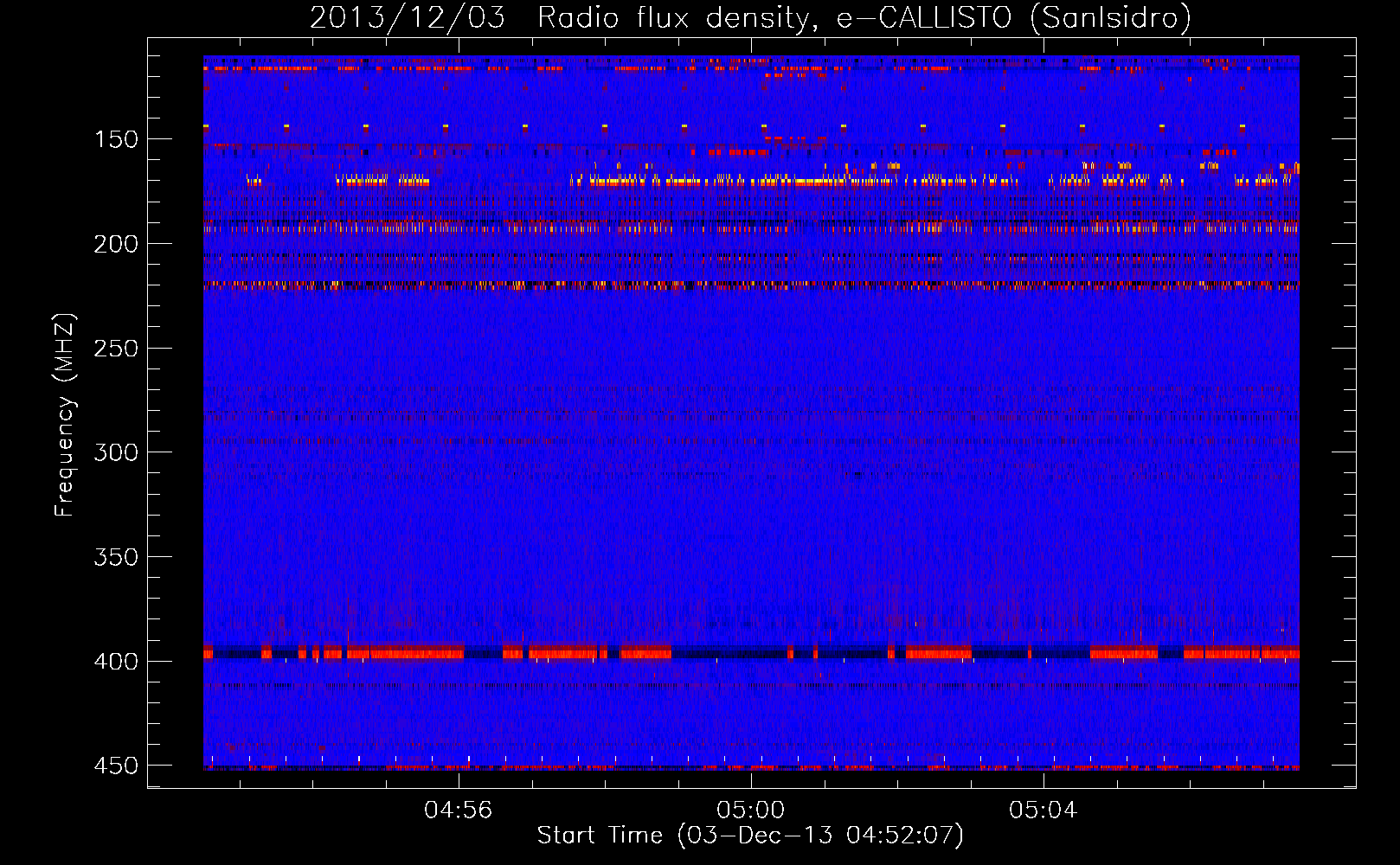The height and width of the screenshot is (865, 1400).
Task: Click the 450 frequency tick label
Action: click(x=116, y=766)
